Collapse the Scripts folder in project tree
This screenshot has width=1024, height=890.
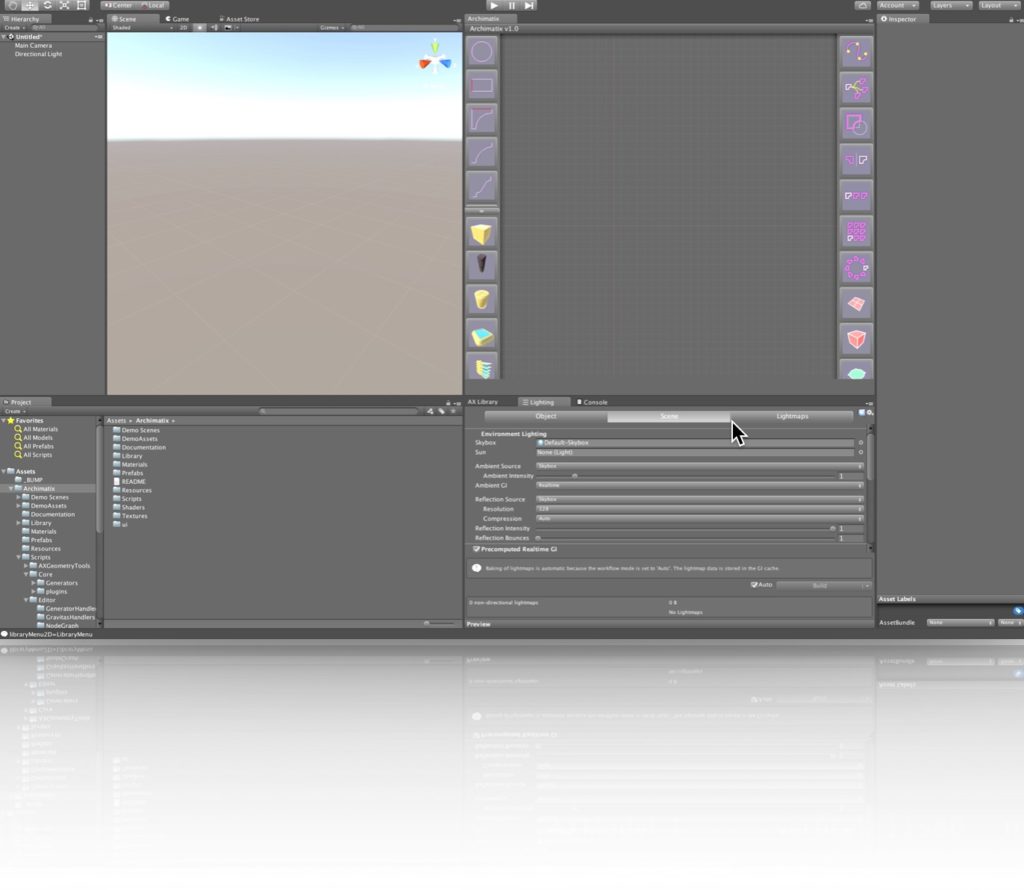tap(18, 558)
